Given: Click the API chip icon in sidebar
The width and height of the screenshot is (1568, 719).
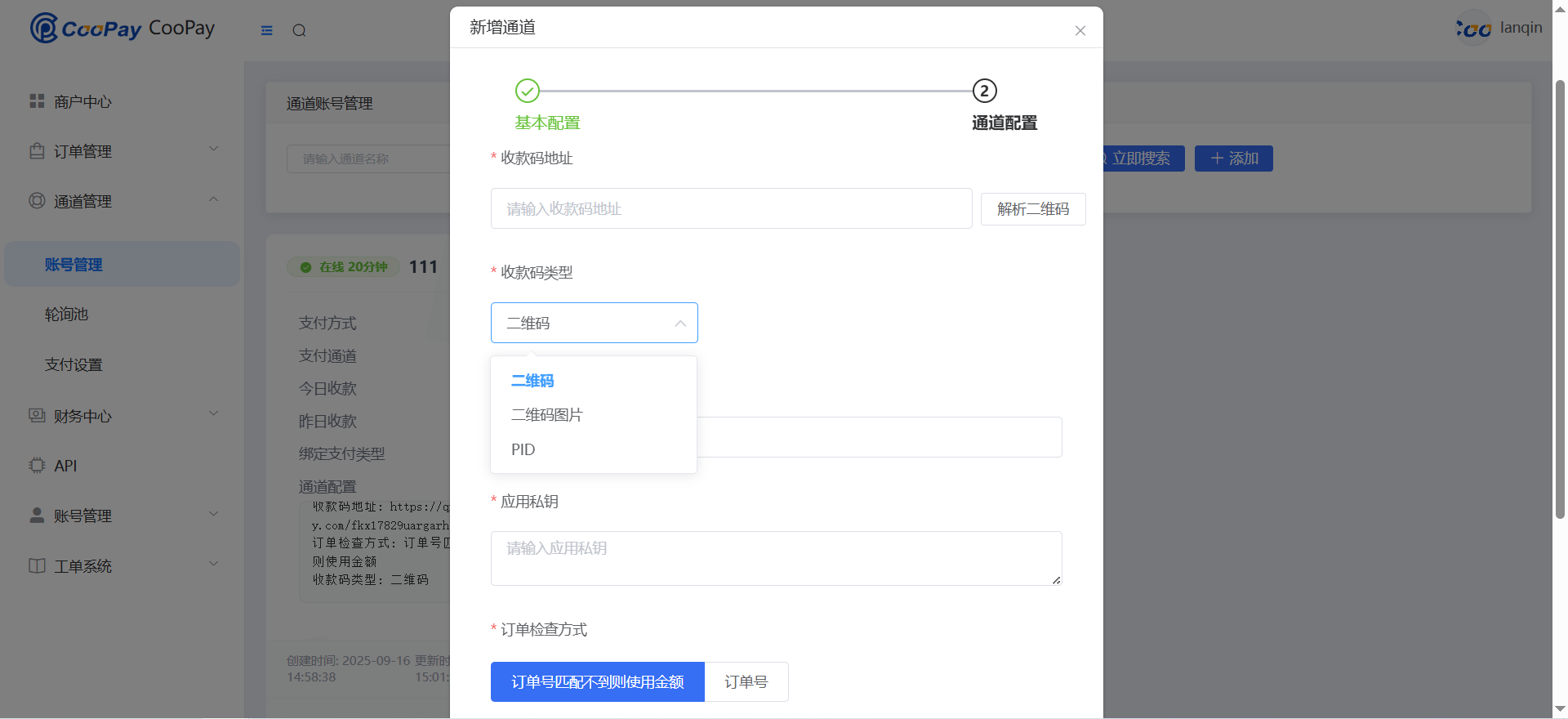Looking at the screenshot, I should [37, 466].
